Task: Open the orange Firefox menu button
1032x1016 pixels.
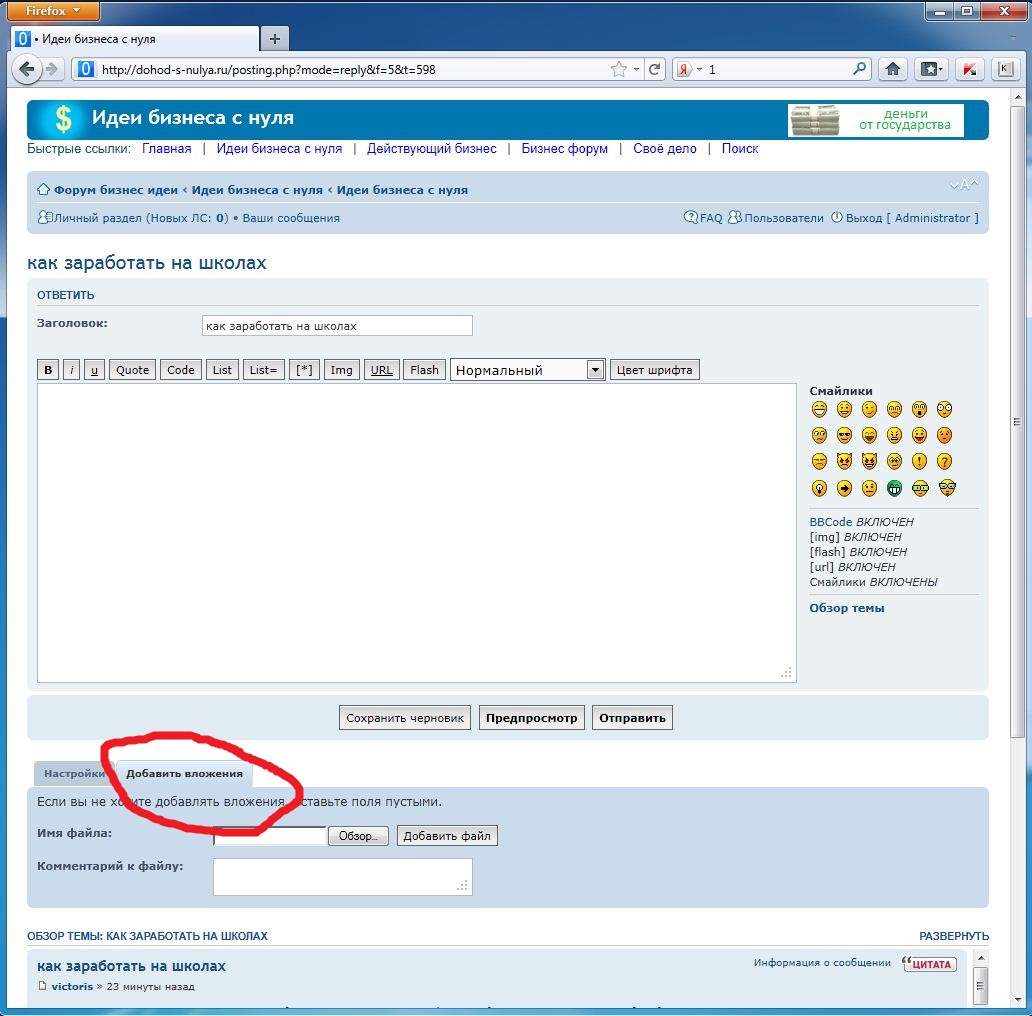Action: pos(54,11)
